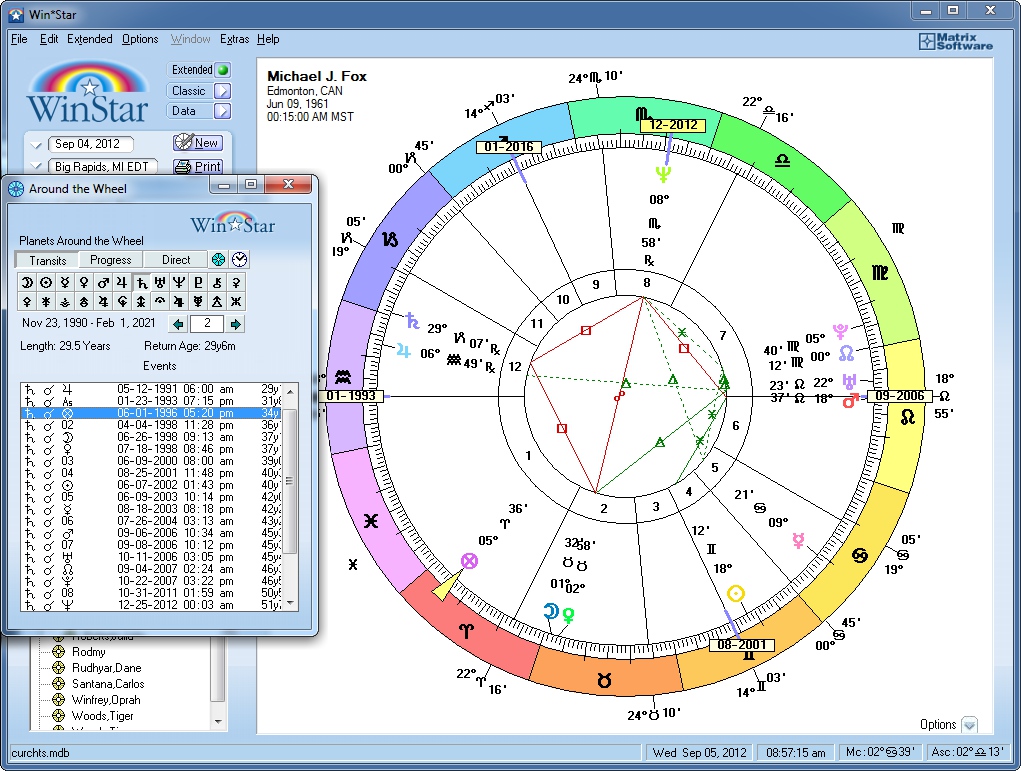Open the Extras menu
This screenshot has width=1021, height=771.
tap(234, 39)
